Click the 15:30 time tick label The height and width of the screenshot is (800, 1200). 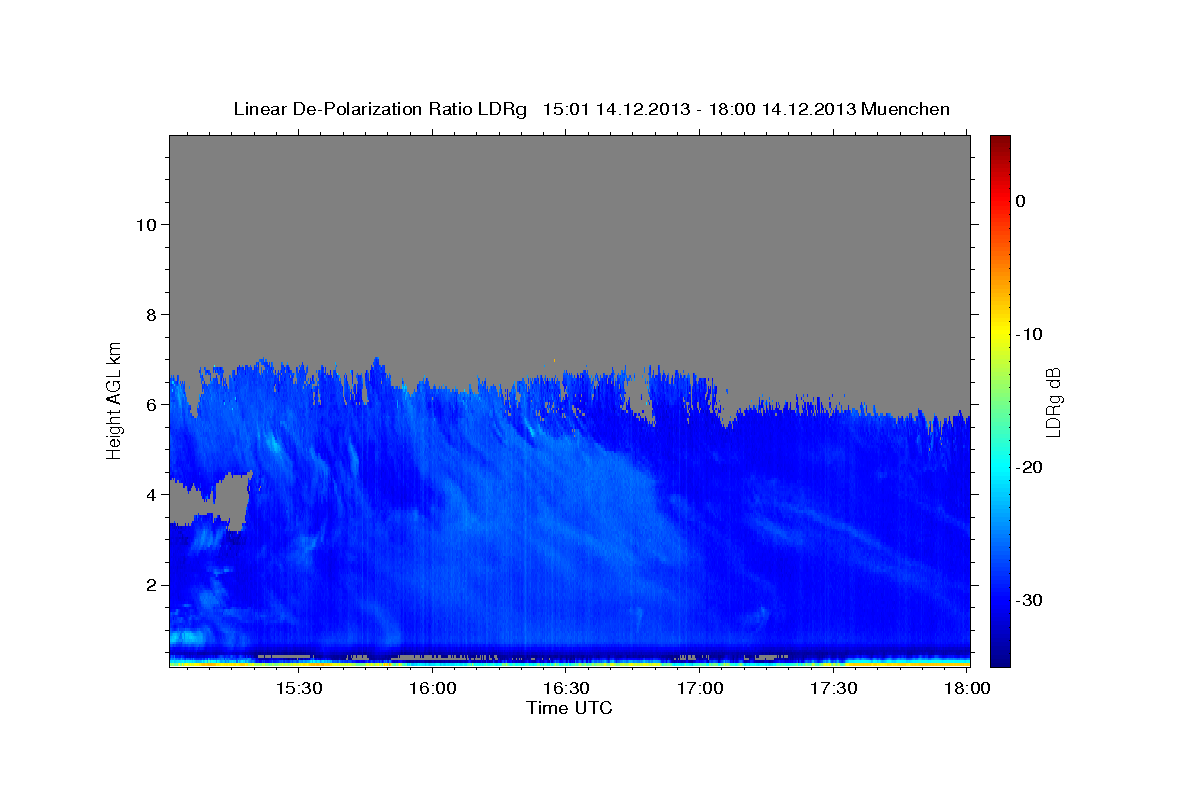(x=299, y=688)
